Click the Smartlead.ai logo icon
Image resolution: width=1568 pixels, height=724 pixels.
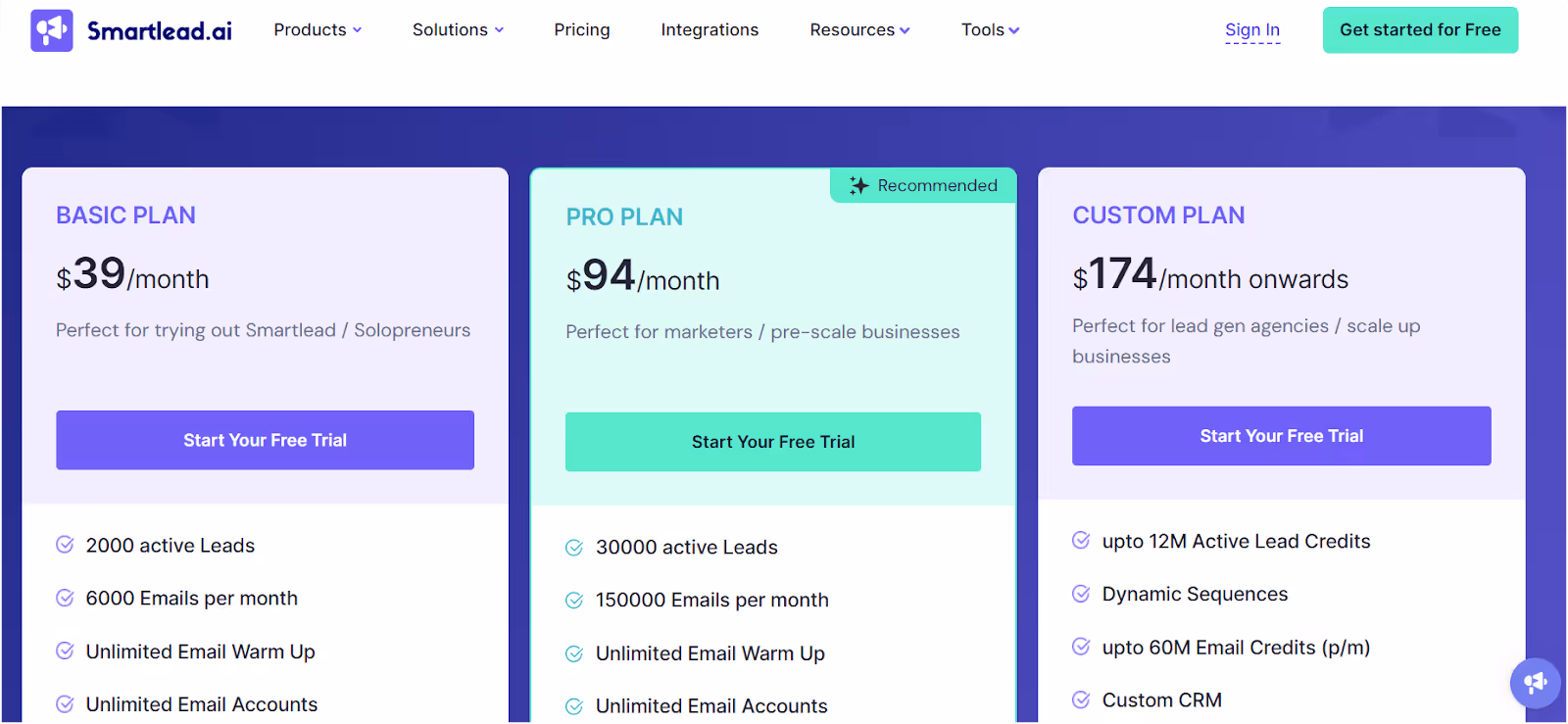coord(52,30)
